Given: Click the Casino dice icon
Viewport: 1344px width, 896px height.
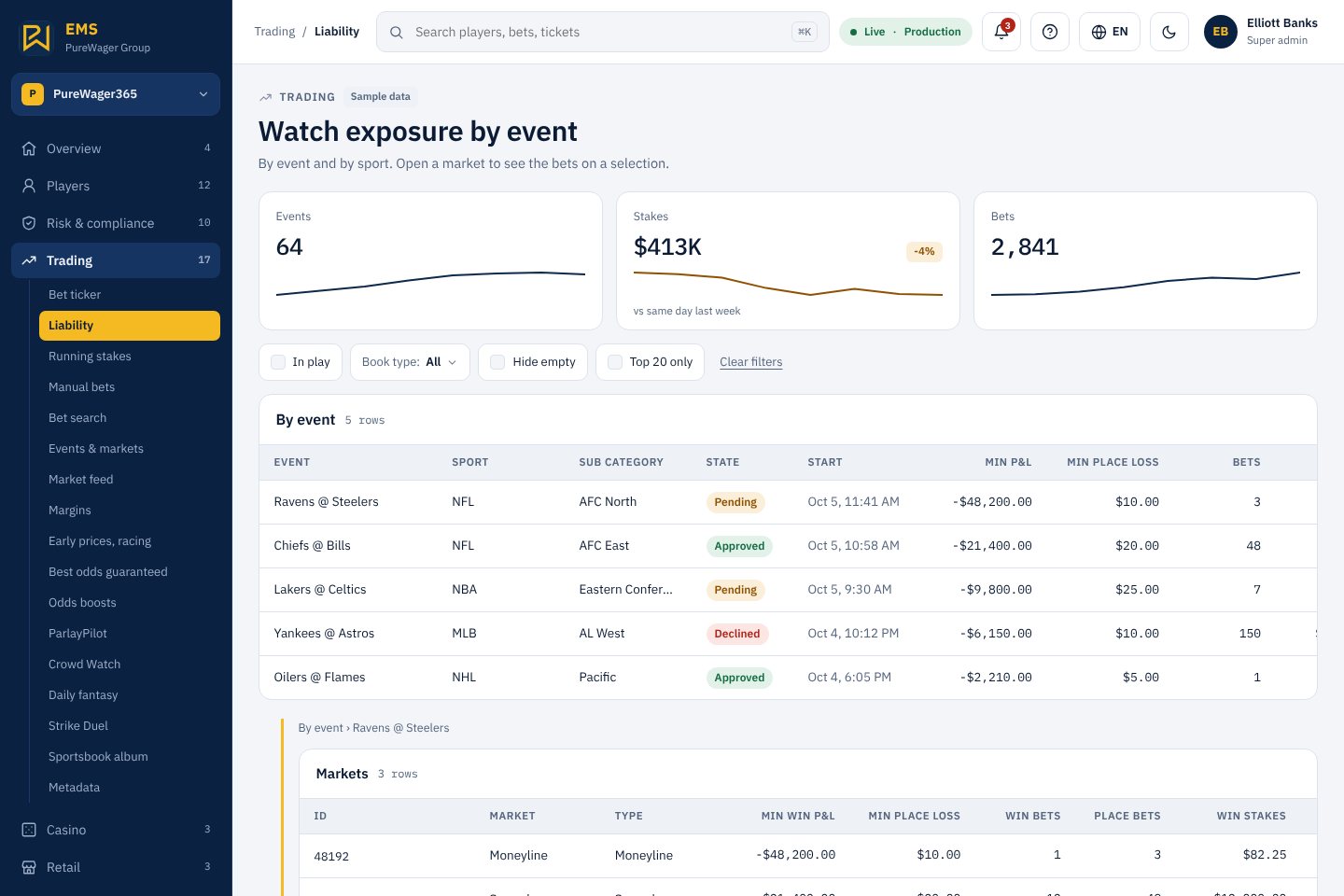Looking at the screenshot, I should tap(29, 830).
